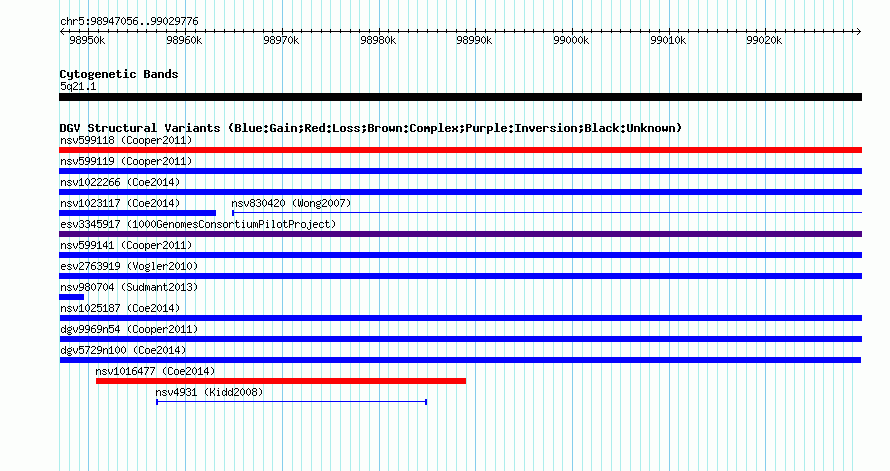
Task: Click the 98980k ruler tick label
Action: tap(378, 40)
